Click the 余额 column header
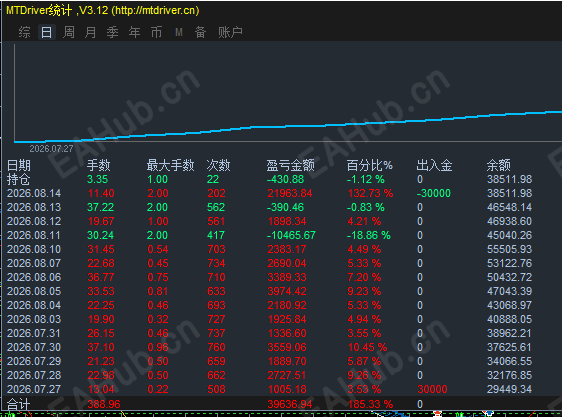This screenshot has width=562, height=417. click(x=499, y=165)
